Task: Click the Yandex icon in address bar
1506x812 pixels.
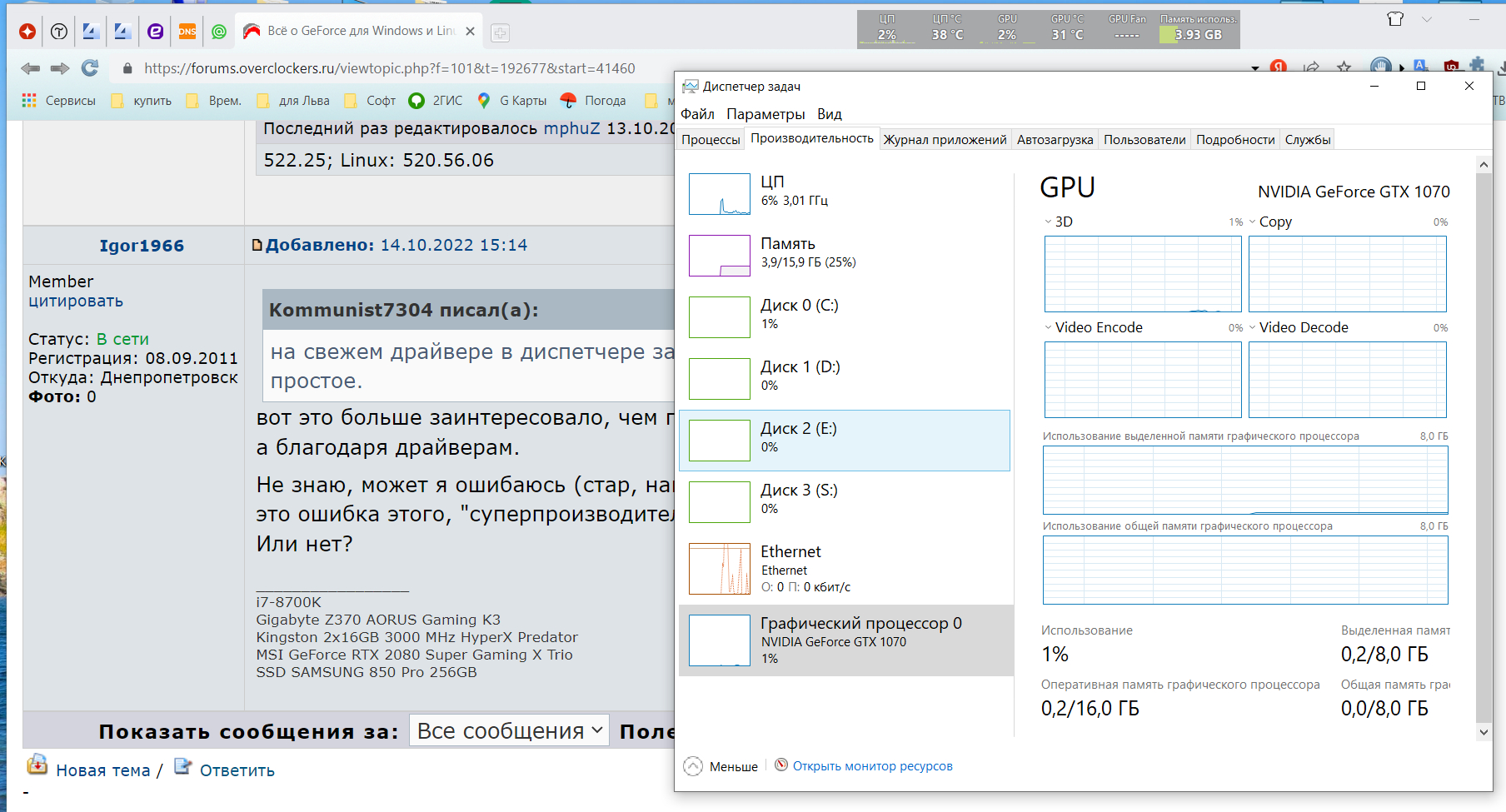Action: click(1279, 67)
